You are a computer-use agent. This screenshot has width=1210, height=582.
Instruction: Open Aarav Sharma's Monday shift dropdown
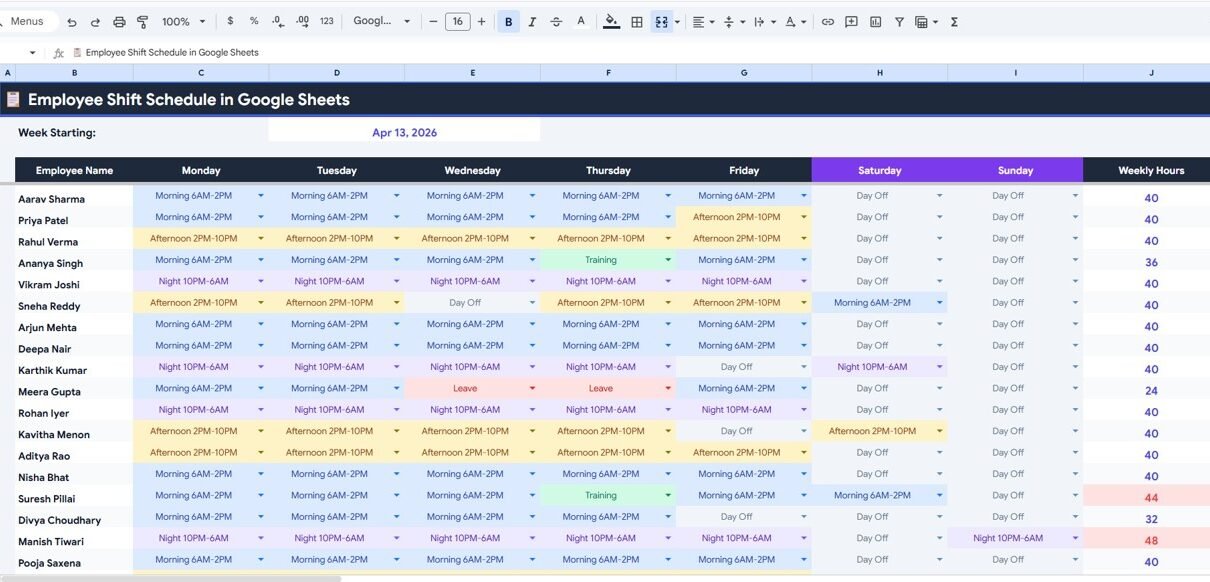261,196
